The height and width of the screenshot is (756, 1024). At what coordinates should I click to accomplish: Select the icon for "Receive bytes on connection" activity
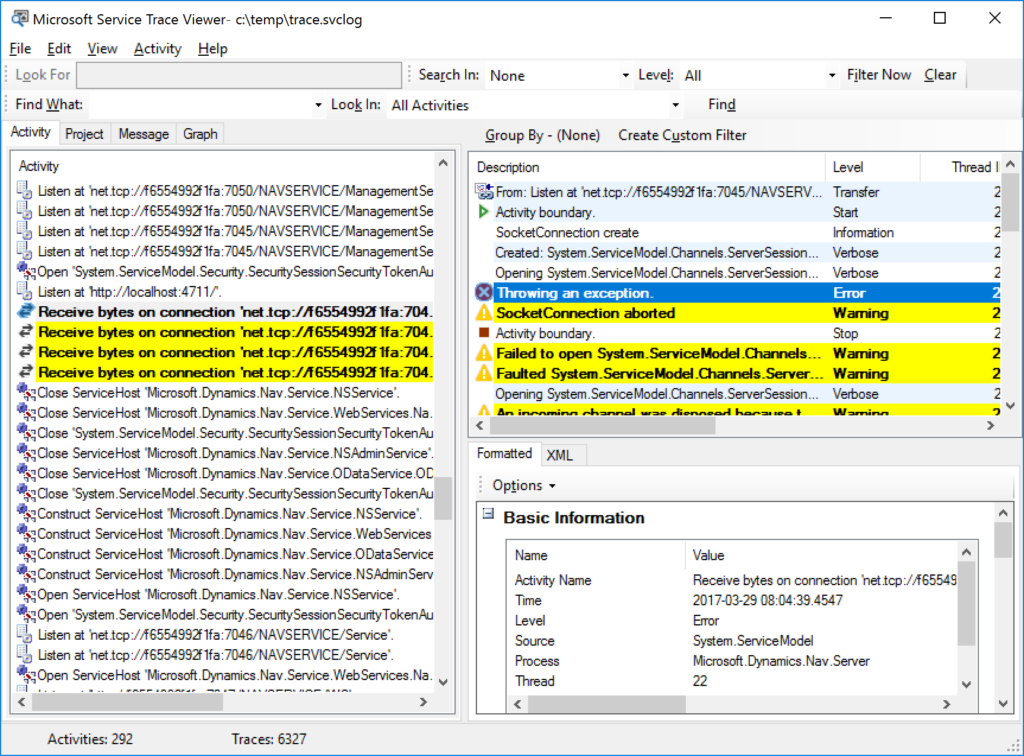point(24,311)
